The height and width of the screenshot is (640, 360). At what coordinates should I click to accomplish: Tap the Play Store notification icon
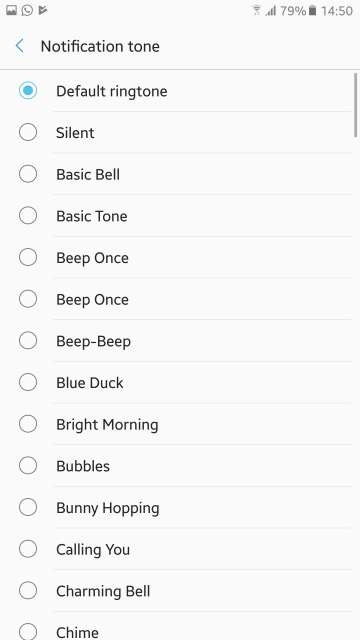tap(42, 11)
